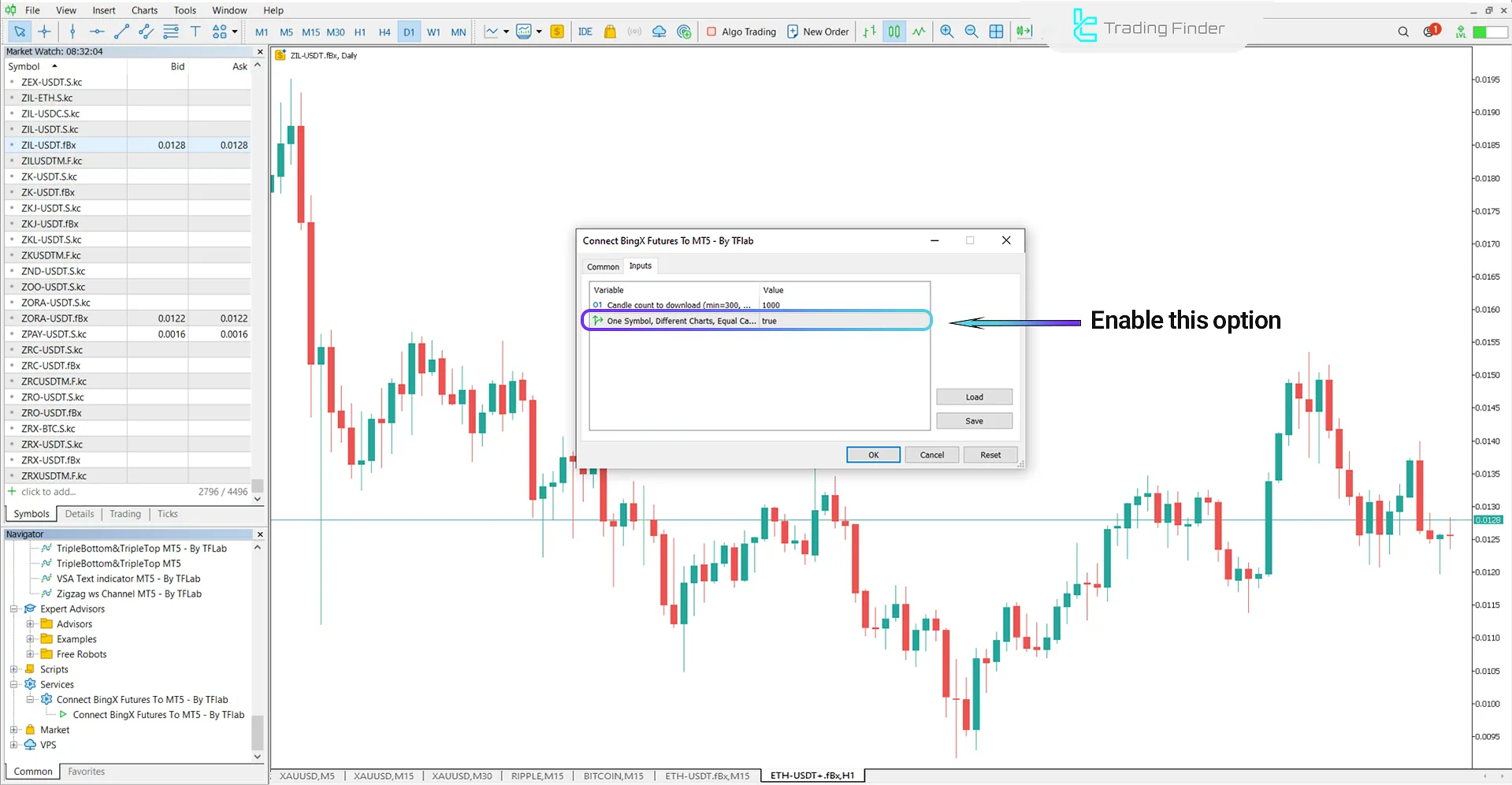Open the MetaEditor IDE

[585, 32]
